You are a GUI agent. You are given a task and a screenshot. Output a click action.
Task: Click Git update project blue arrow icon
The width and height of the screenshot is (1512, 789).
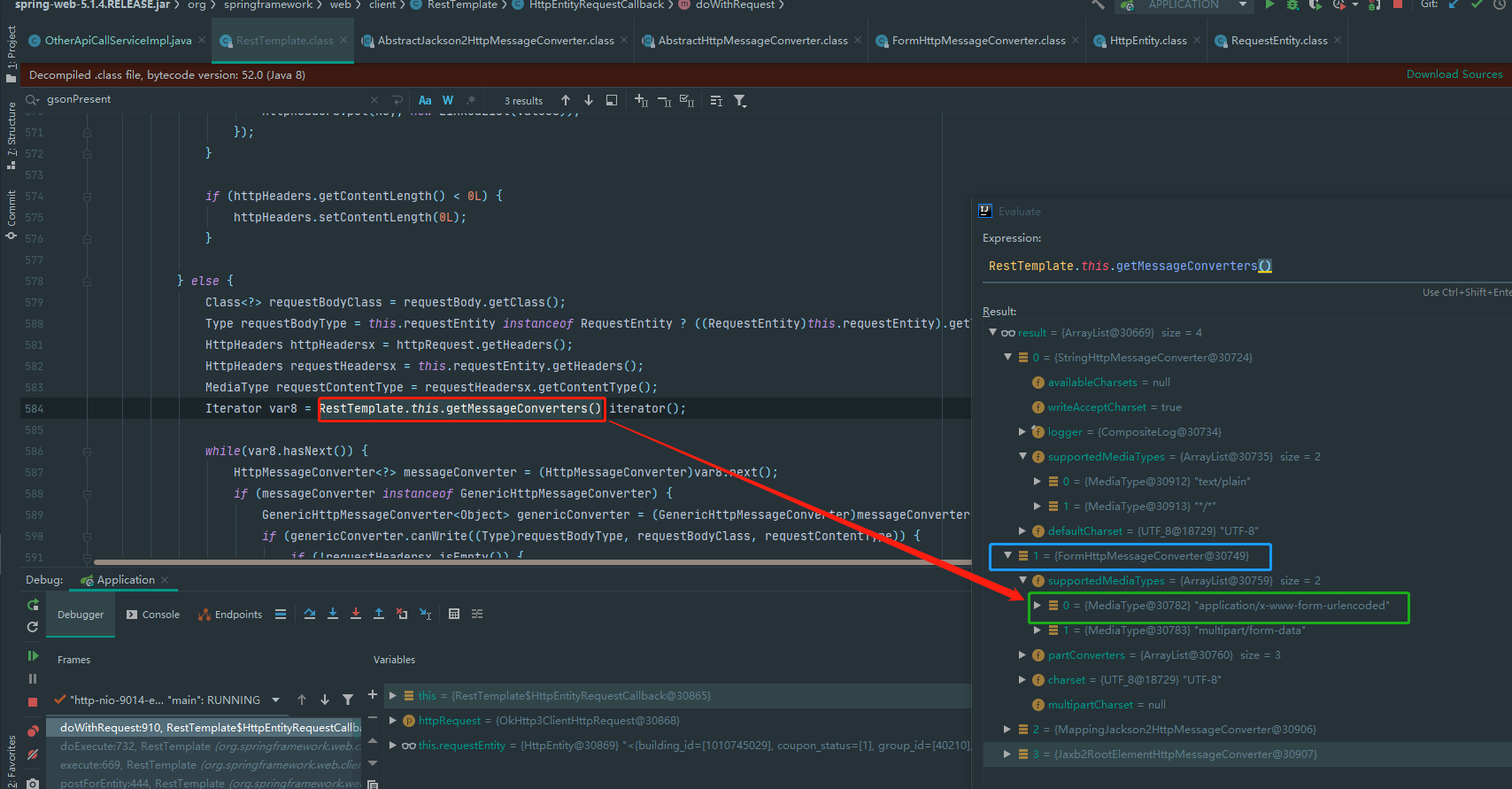coord(1454,4)
